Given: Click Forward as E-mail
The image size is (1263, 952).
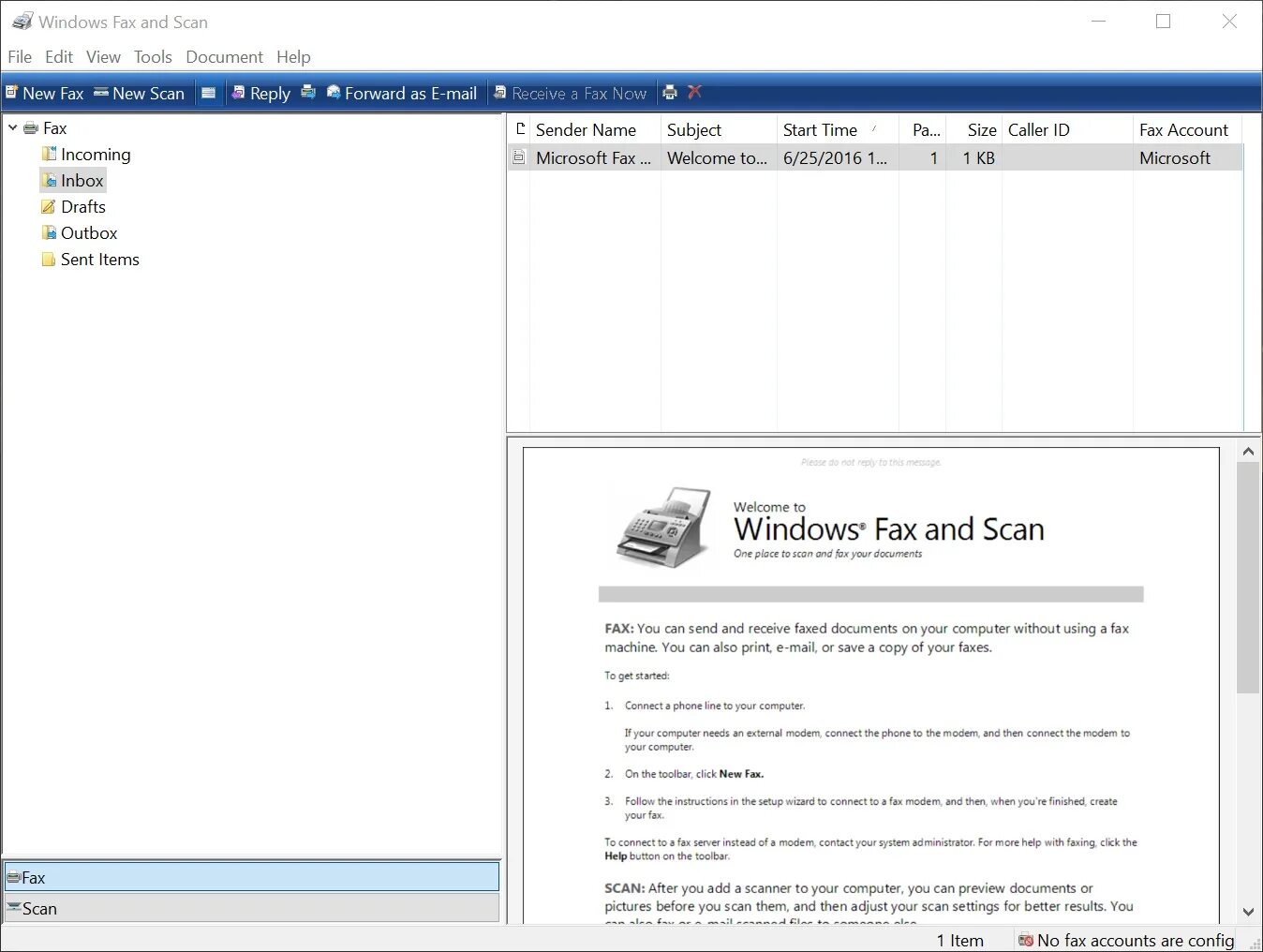Looking at the screenshot, I should coord(402,93).
